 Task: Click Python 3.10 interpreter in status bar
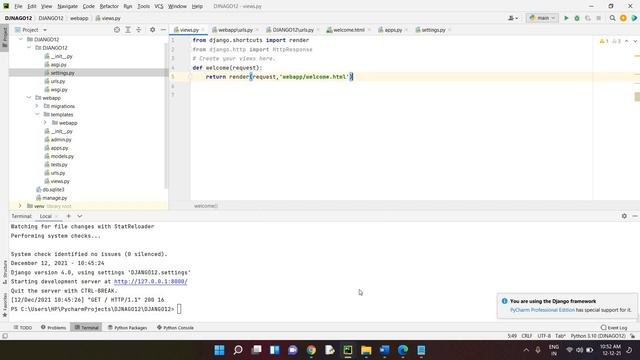coord(598,336)
